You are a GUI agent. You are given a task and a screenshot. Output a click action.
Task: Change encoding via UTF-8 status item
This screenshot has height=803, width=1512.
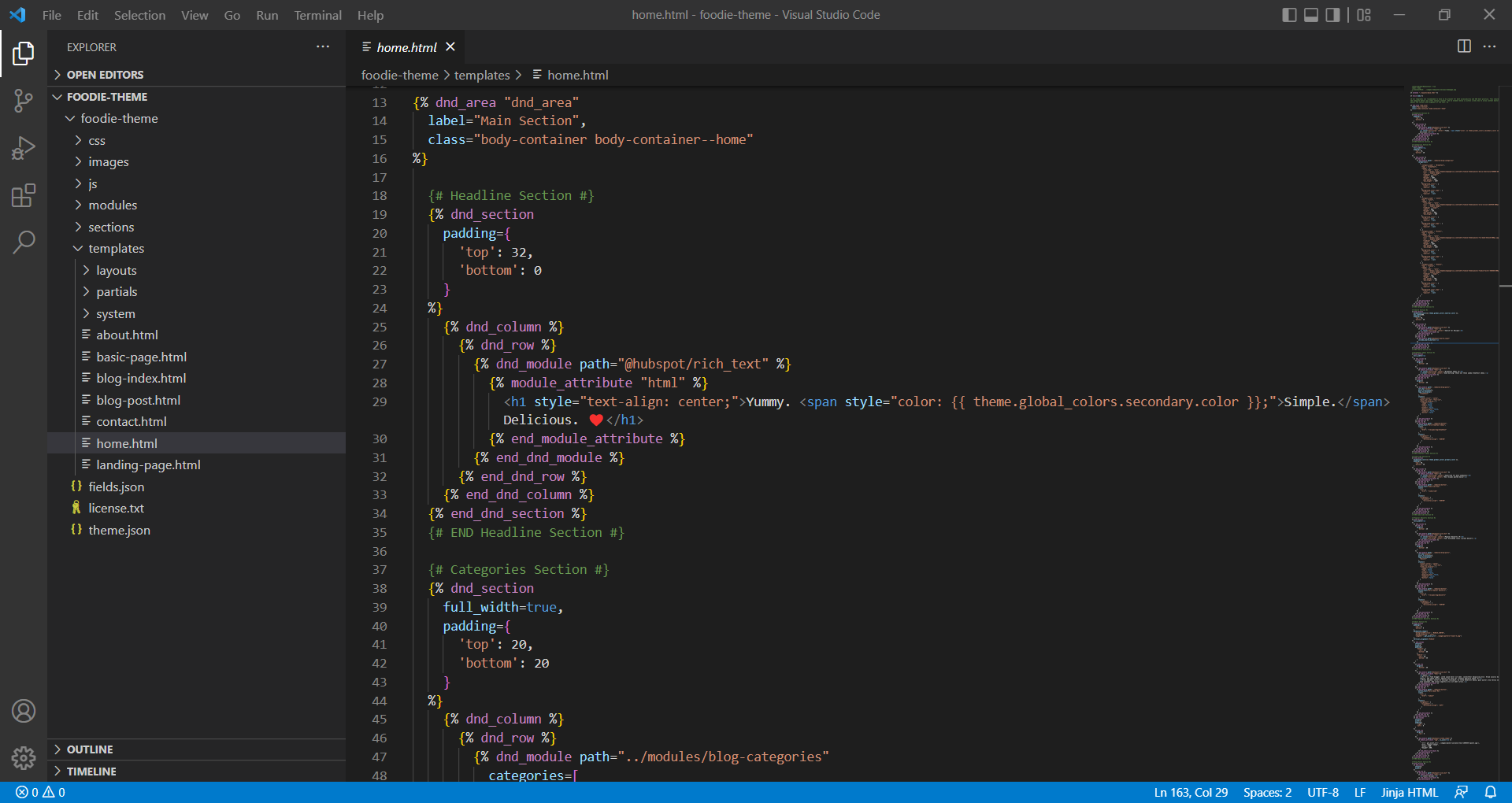[1323, 793]
